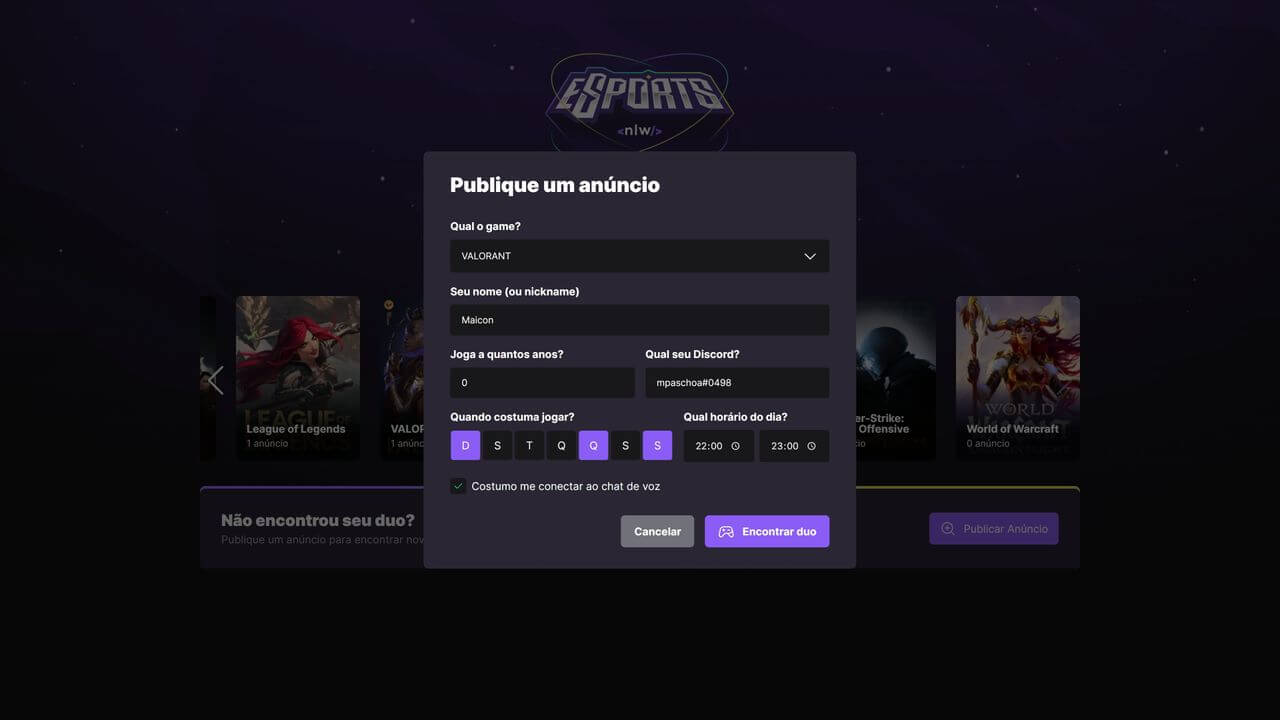Click the nickname field containing Maicon
This screenshot has height=720, width=1280.
[x=639, y=320]
